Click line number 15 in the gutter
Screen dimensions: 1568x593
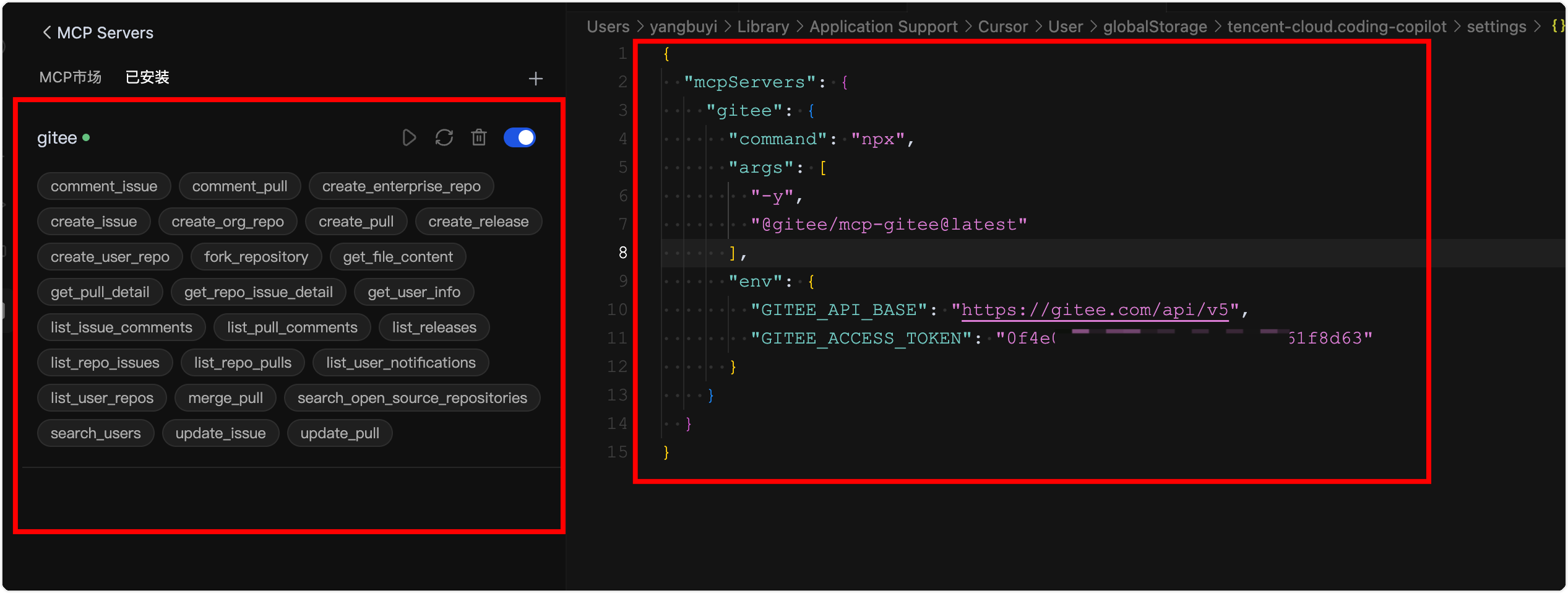tap(617, 452)
